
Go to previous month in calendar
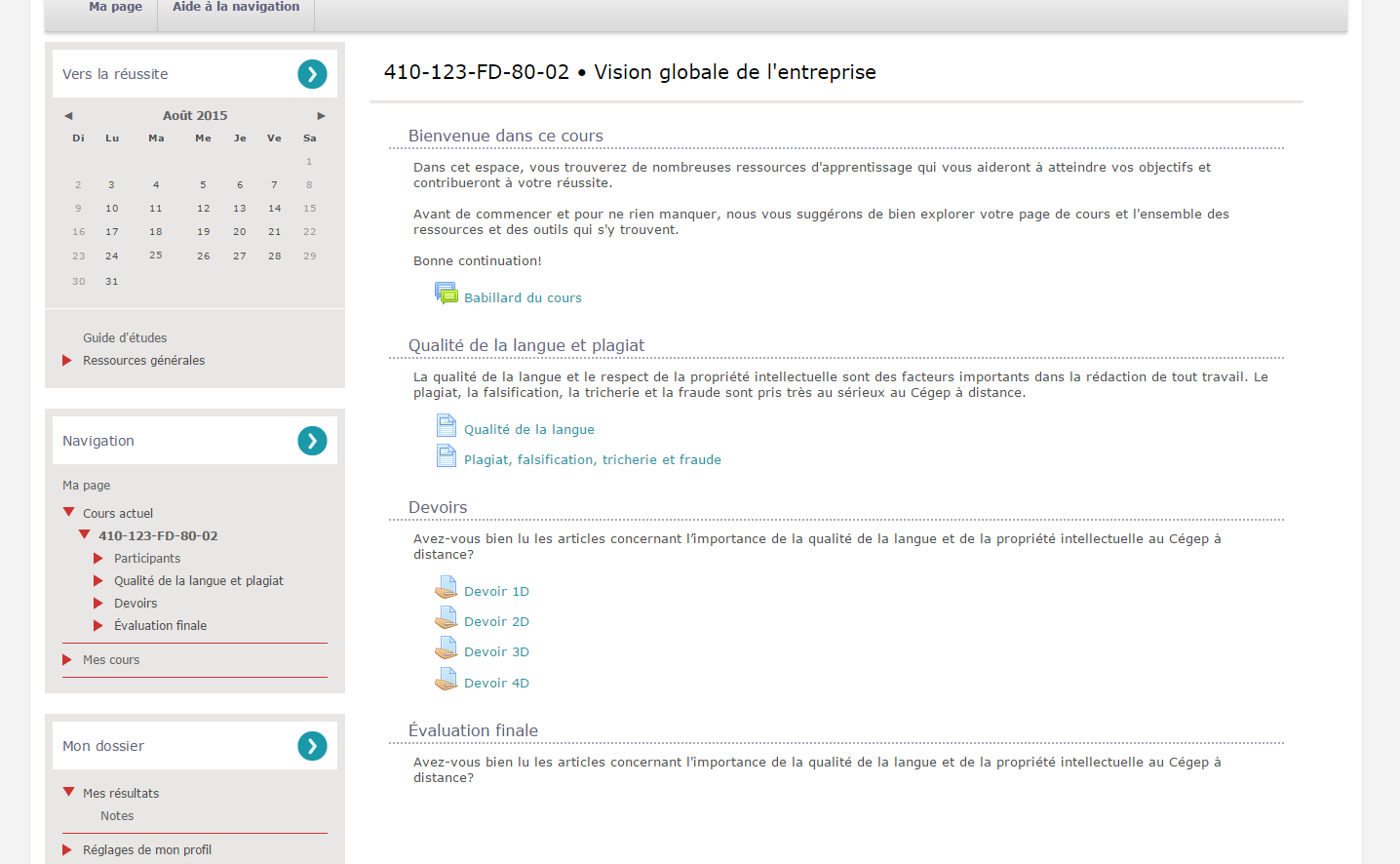coord(68,116)
